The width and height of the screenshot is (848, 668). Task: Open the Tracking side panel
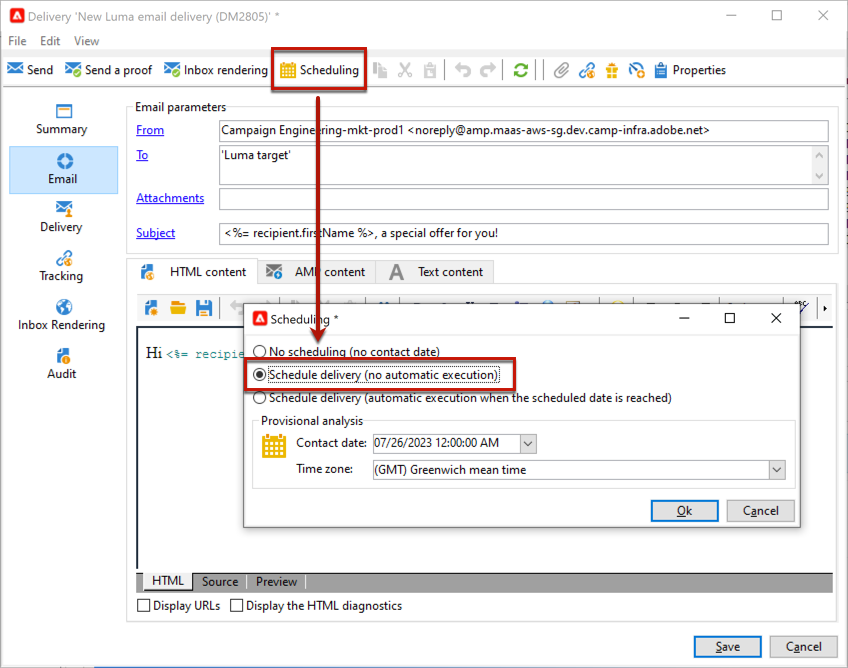[x=62, y=266]
